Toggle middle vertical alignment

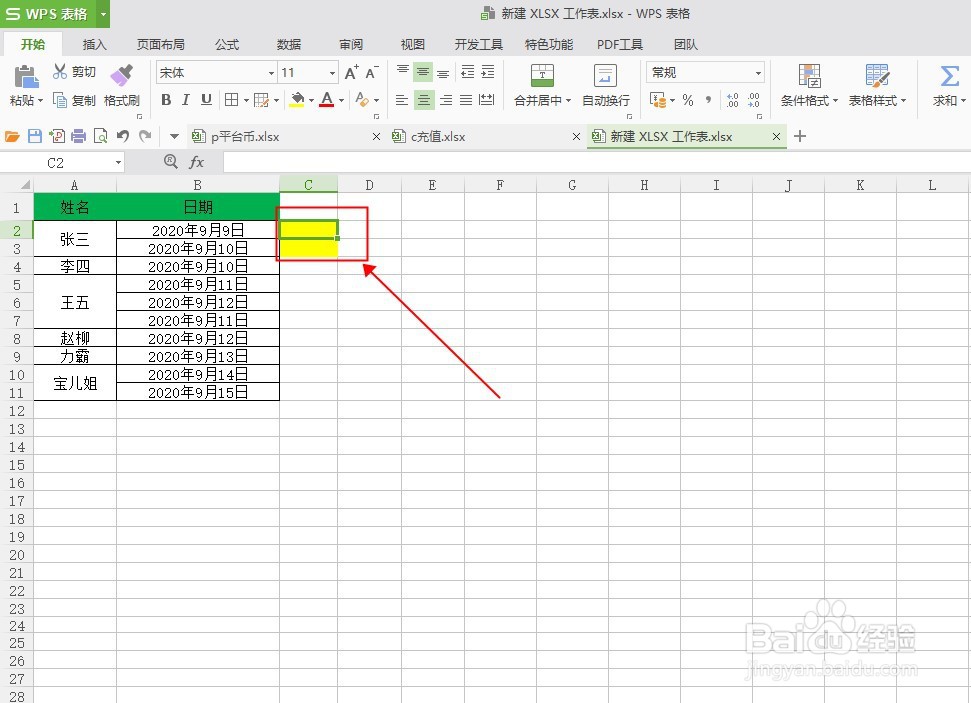click(423, 72)
